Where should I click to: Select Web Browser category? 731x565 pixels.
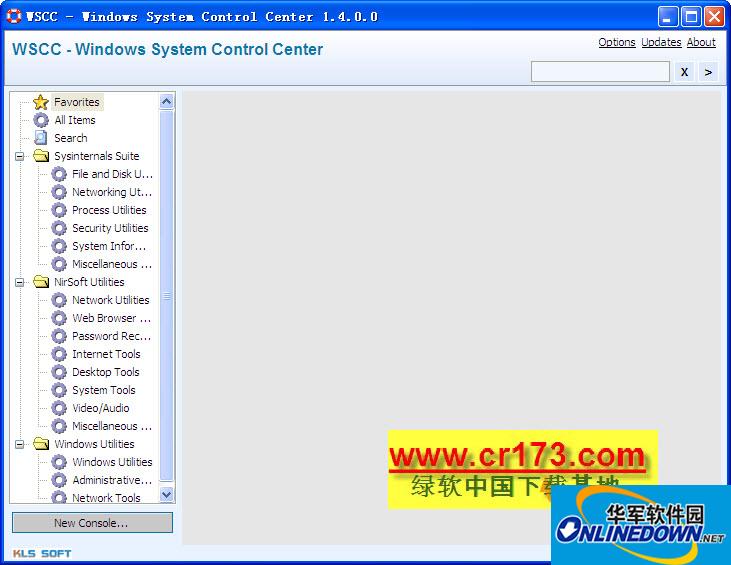point(111,318)
